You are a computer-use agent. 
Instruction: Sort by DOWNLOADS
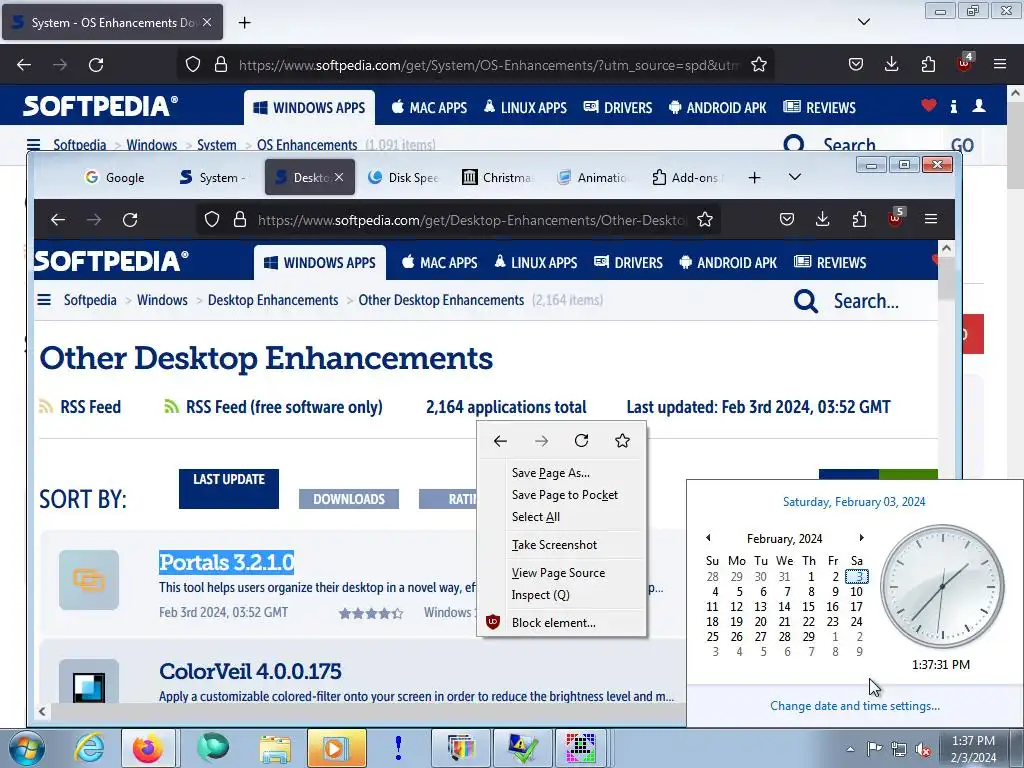coord(349,499)
